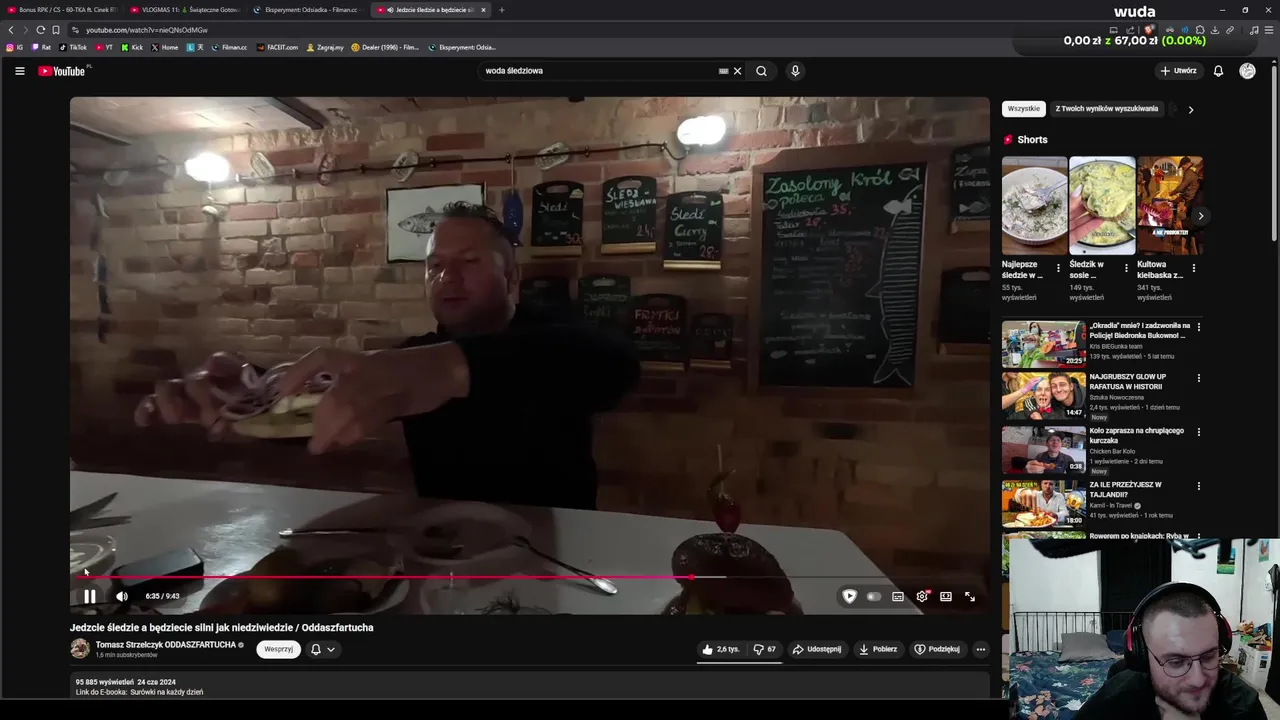Switch to Bonus RPK / CS browser tab

click(63, 10)
